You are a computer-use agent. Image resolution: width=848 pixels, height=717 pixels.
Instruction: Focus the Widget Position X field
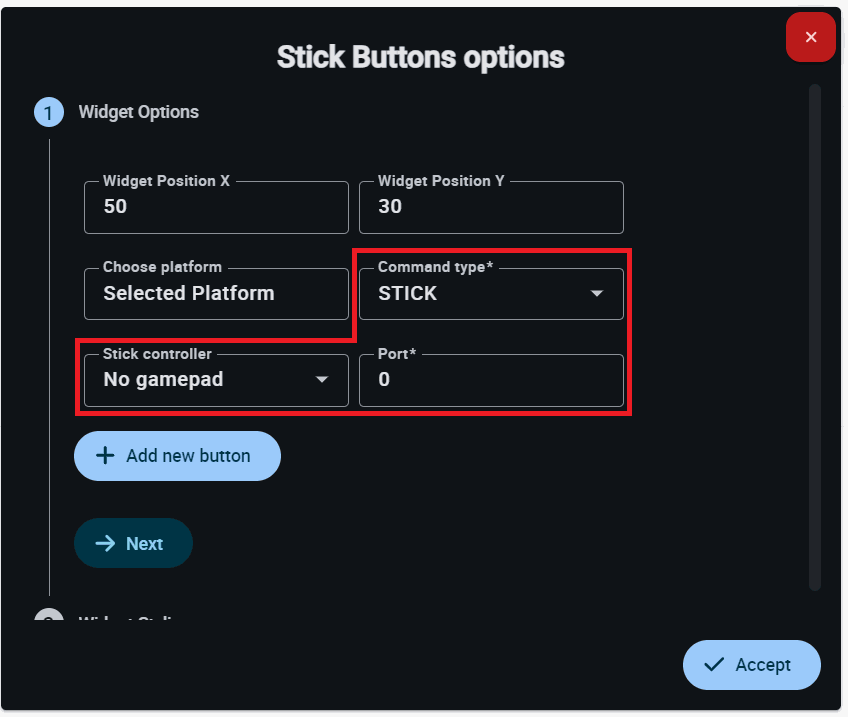click(x=216, y=207)
